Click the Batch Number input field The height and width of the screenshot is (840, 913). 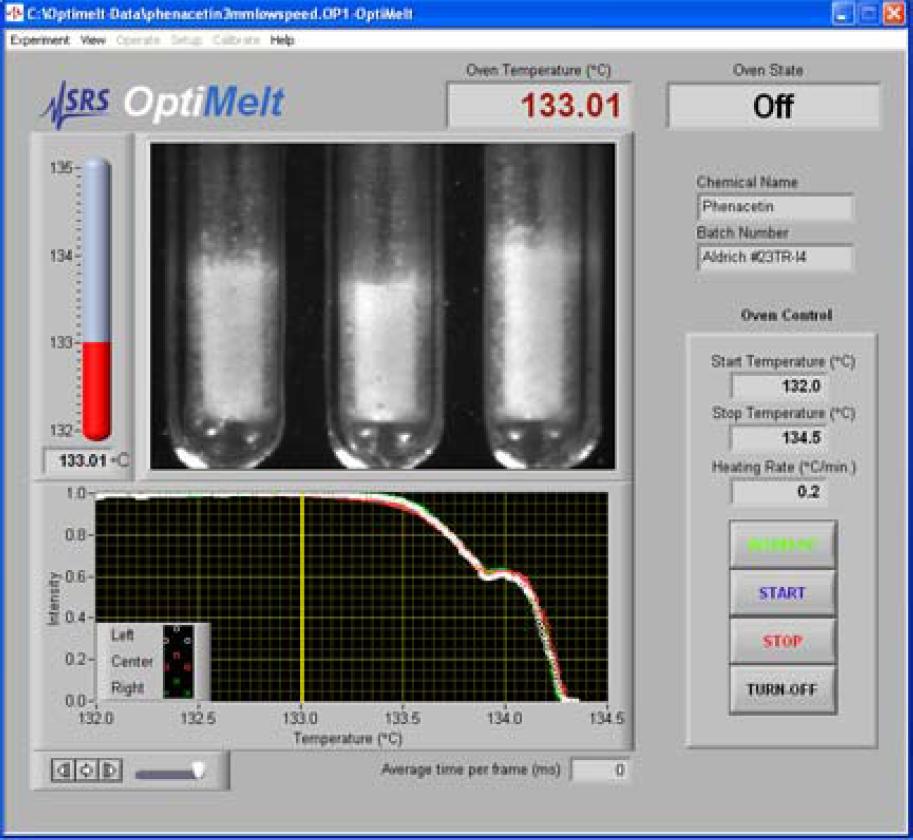tap(775, 257)
